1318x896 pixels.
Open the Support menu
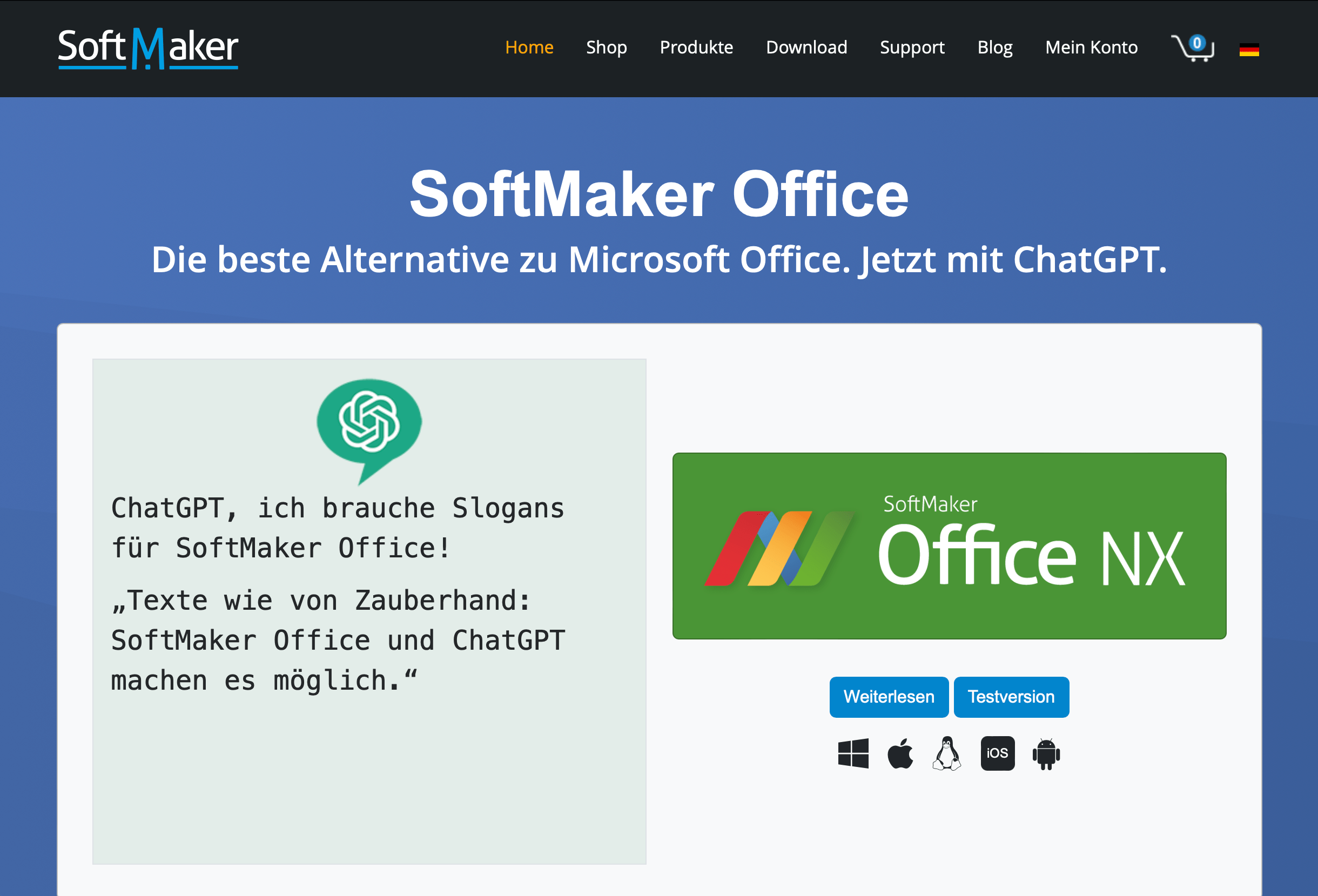[912, 48]
